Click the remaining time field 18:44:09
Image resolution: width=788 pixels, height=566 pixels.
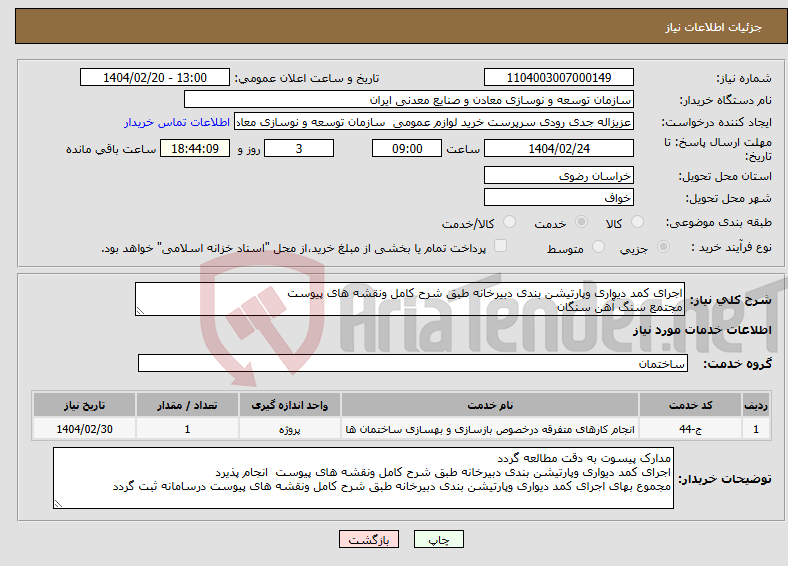tap(195, 148)
